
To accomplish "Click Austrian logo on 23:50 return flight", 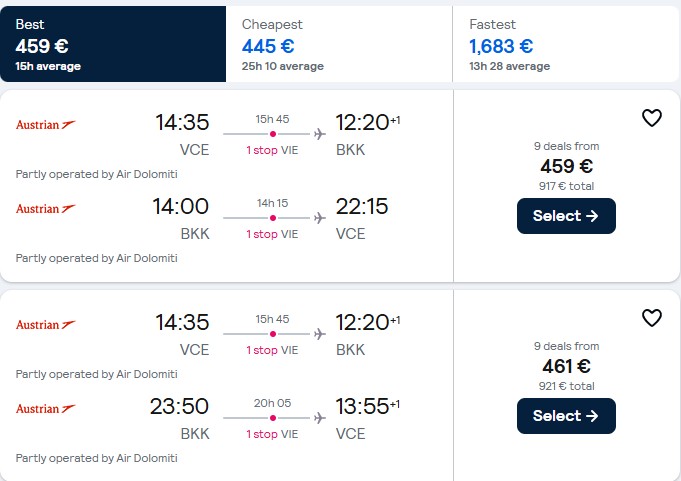I will pos(46,408).
